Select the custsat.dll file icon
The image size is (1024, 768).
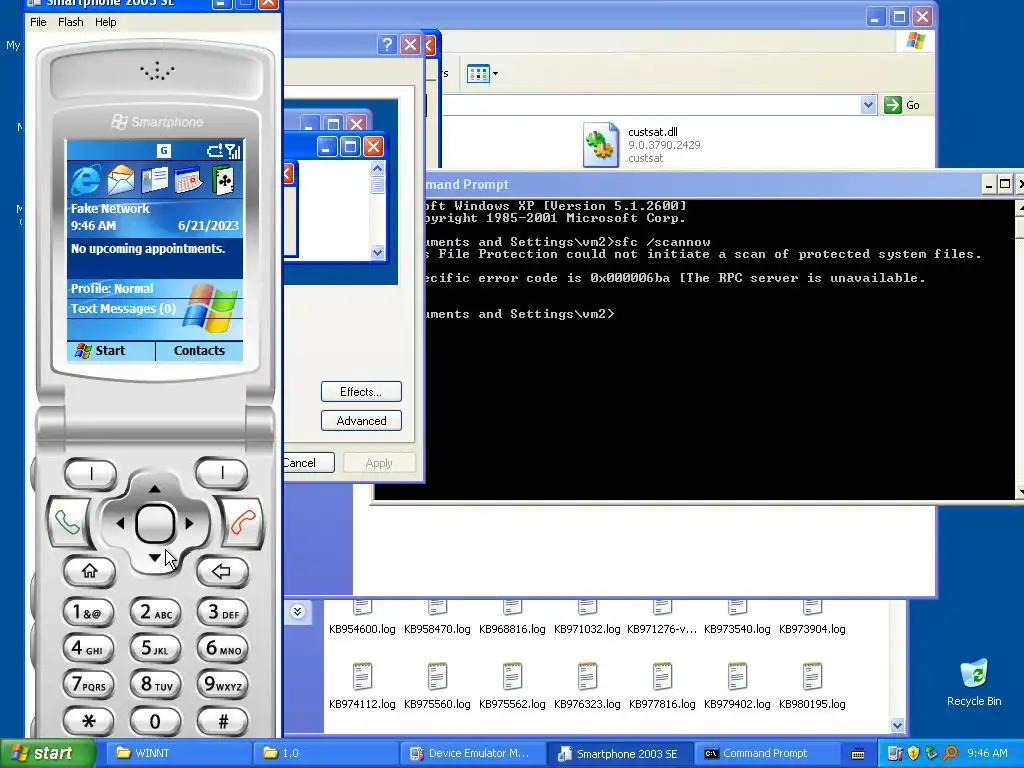(x=601, y=144)
